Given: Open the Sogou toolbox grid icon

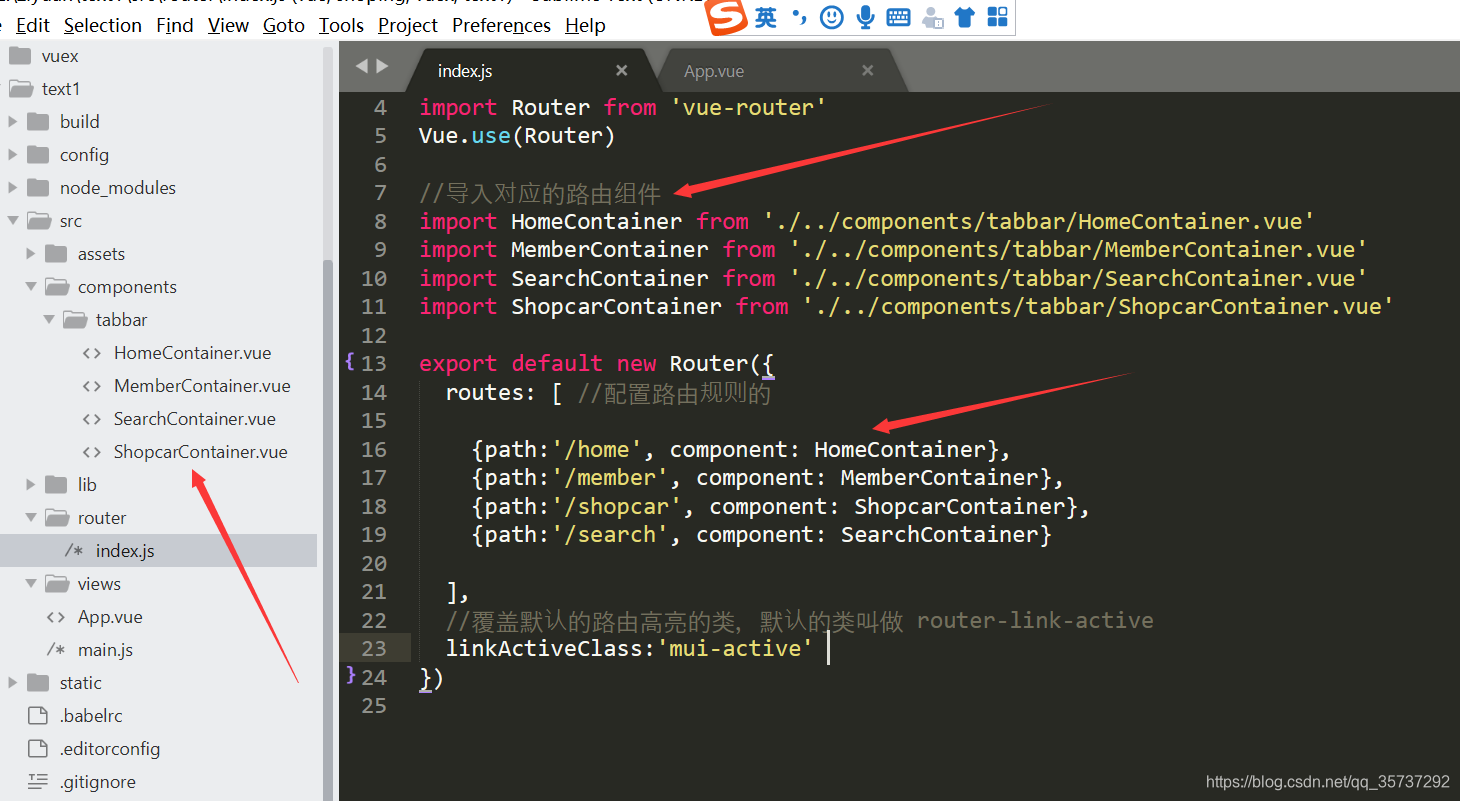Looking at the screenshot, I should (x=997, y=17).
